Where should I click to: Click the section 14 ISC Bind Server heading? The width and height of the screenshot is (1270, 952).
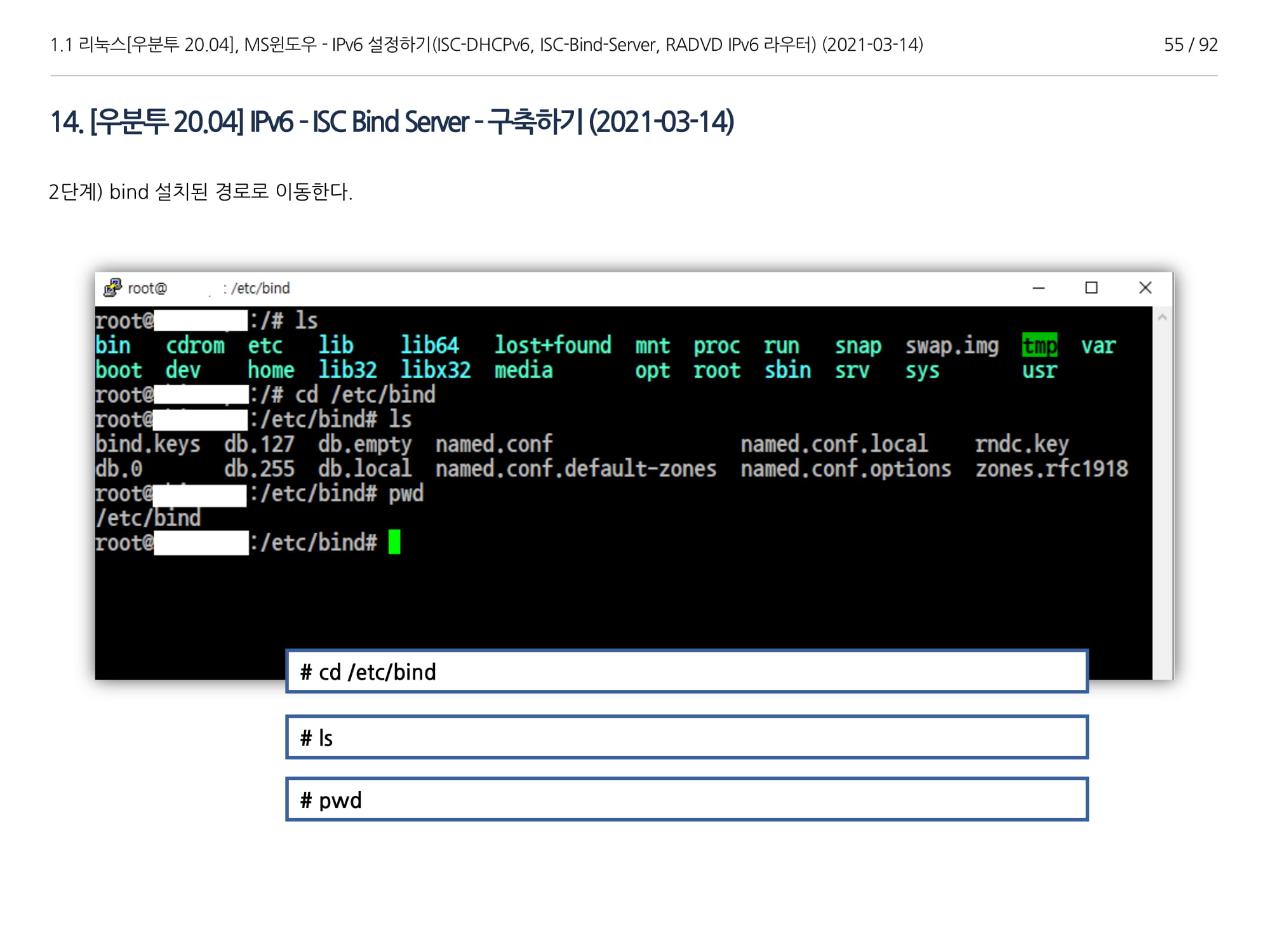[392, 122]
